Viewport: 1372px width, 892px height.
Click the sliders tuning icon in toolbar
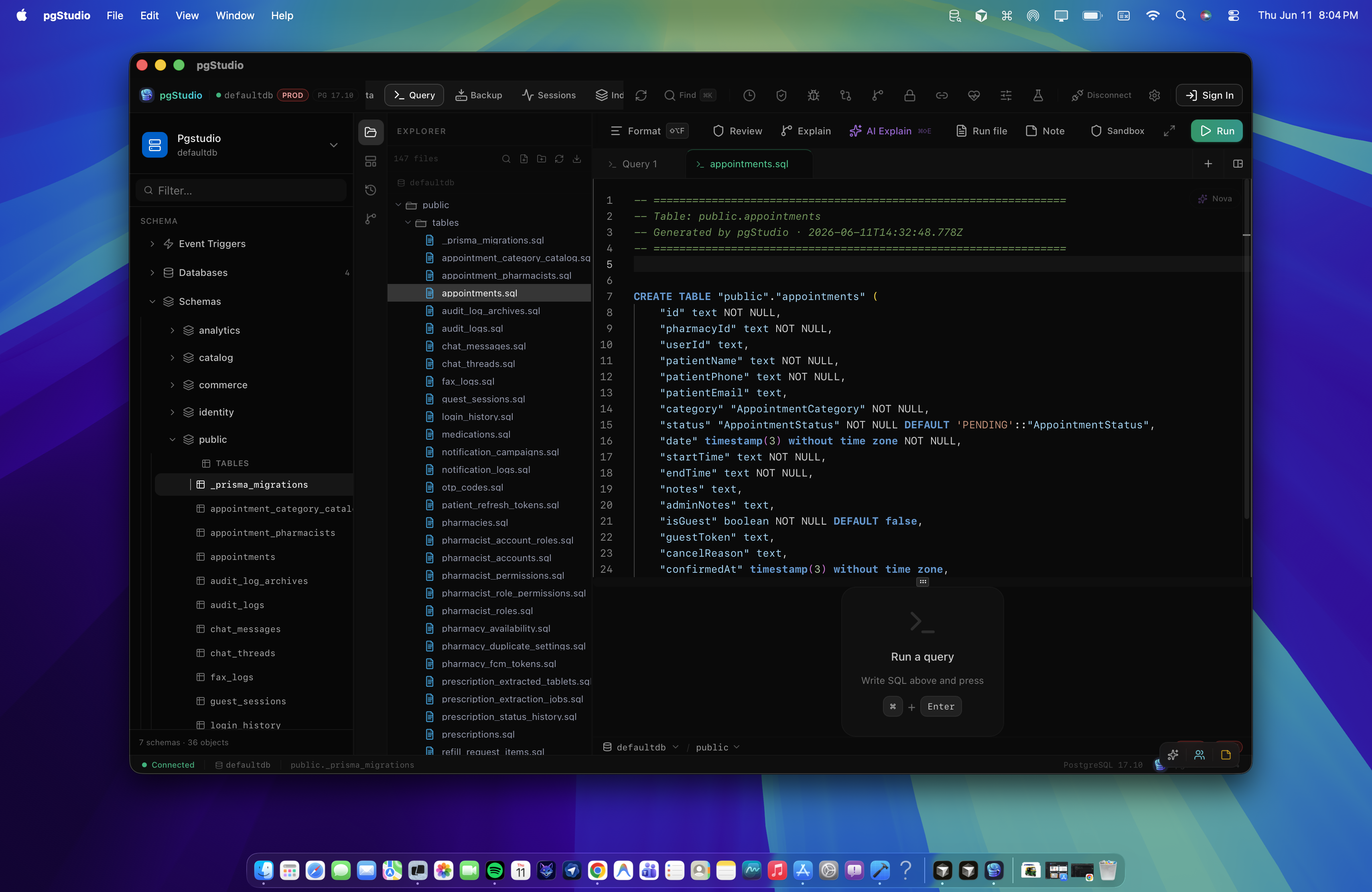(1006, 95)
